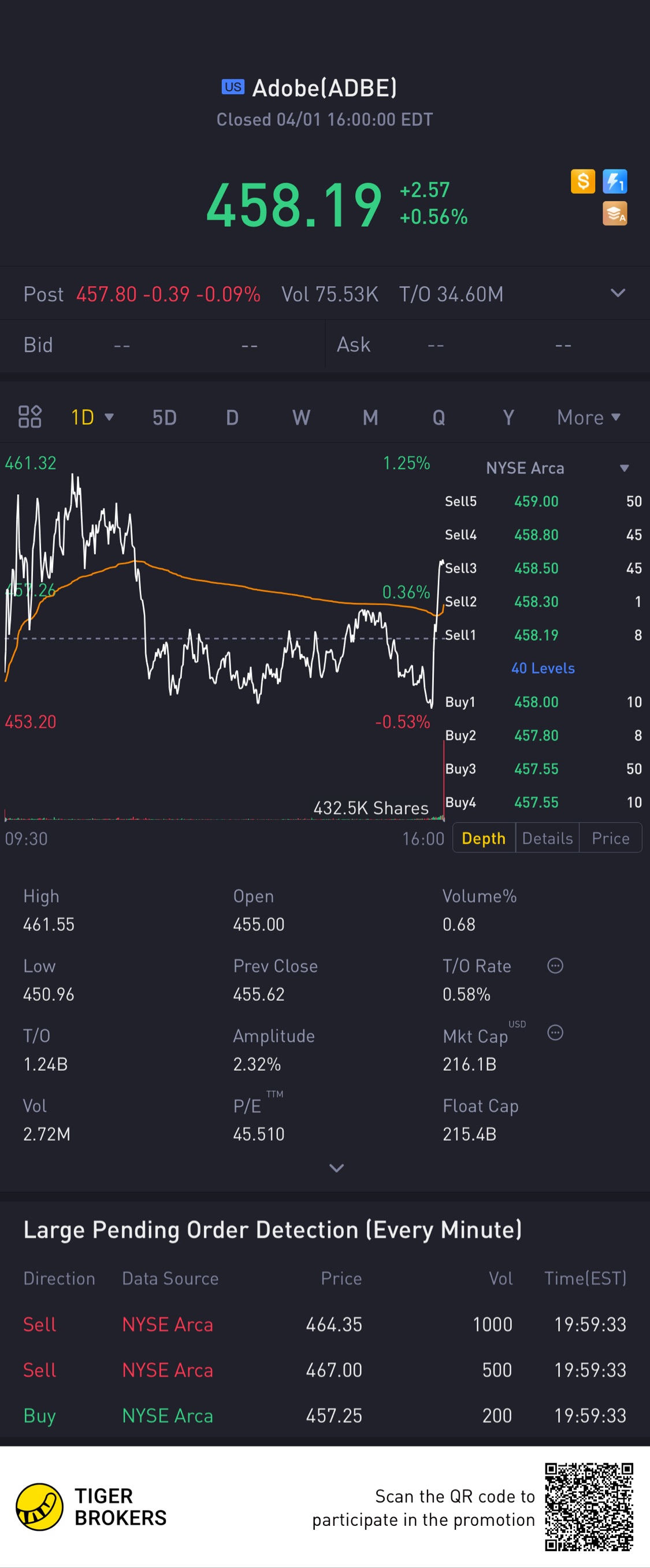Tap the Sell5 459.00 order row
The image size is (650, 1568).
click(543, 502)
